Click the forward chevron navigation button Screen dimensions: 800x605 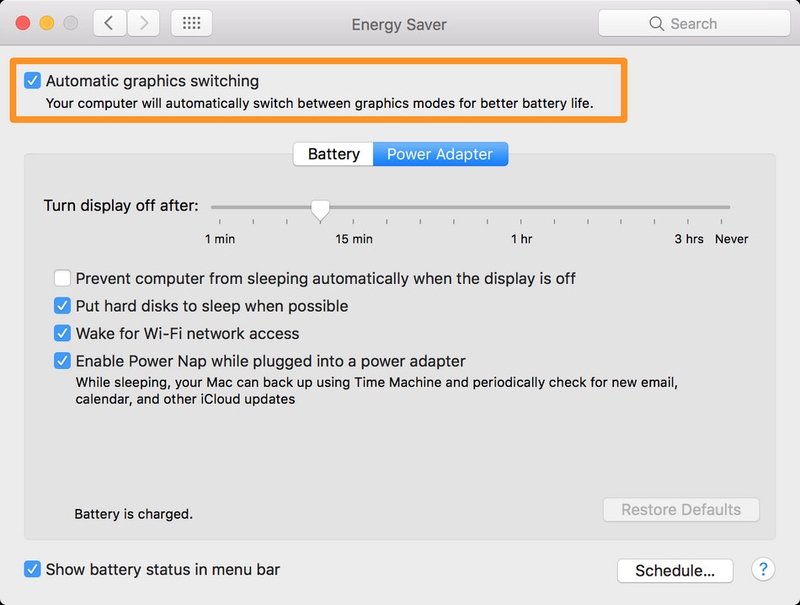144,23
